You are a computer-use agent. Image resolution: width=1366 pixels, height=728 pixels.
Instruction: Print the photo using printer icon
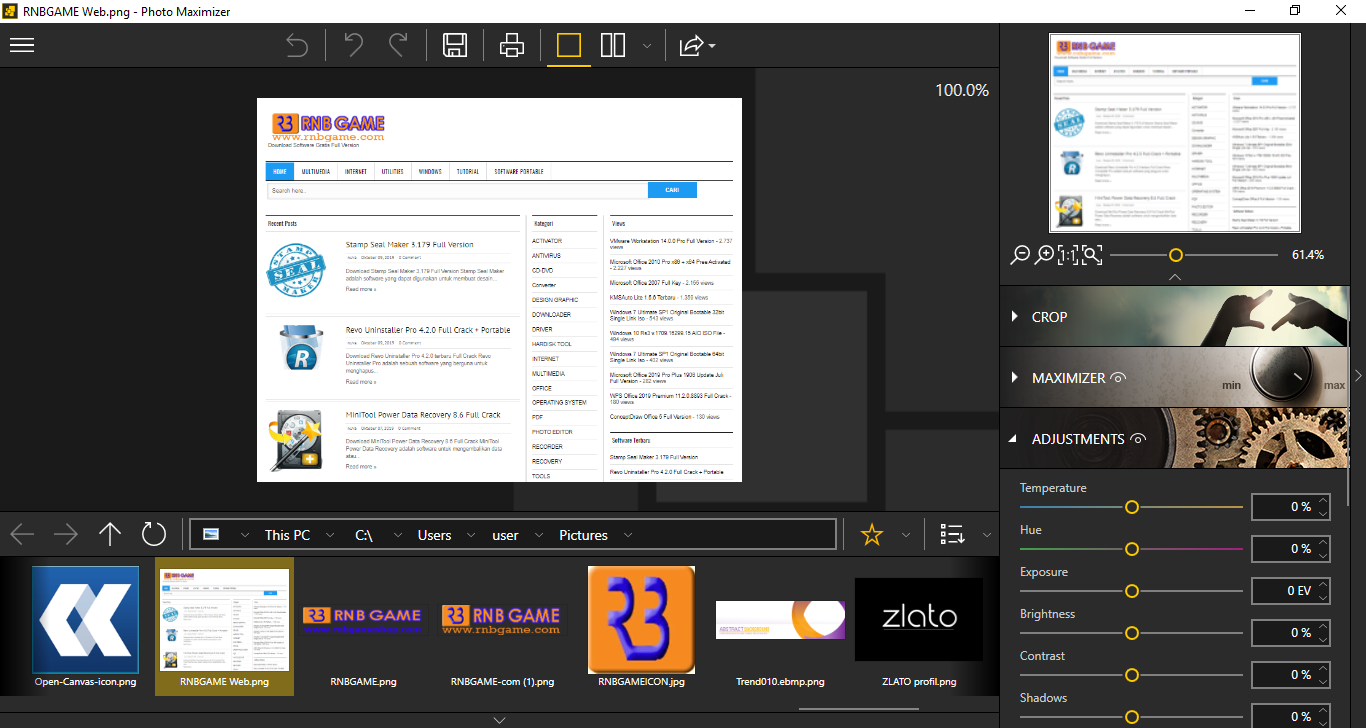(511, 45)
